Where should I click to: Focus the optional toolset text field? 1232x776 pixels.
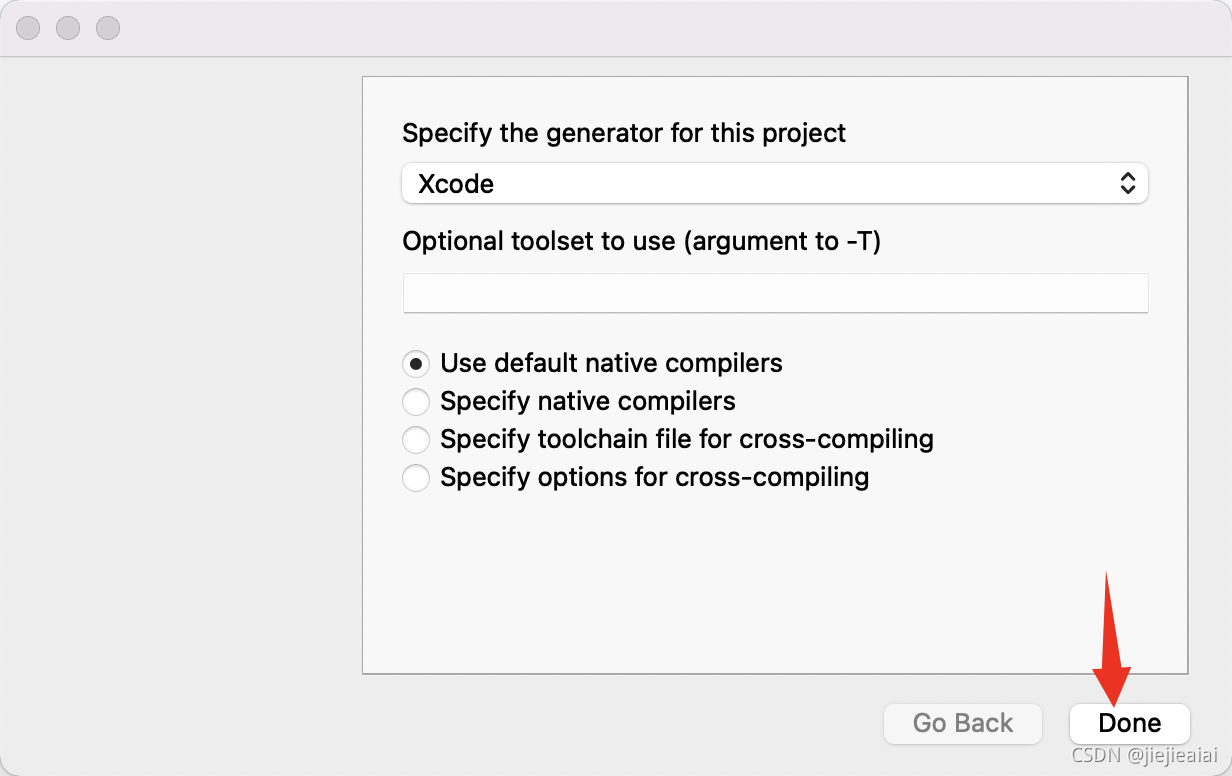775,293
